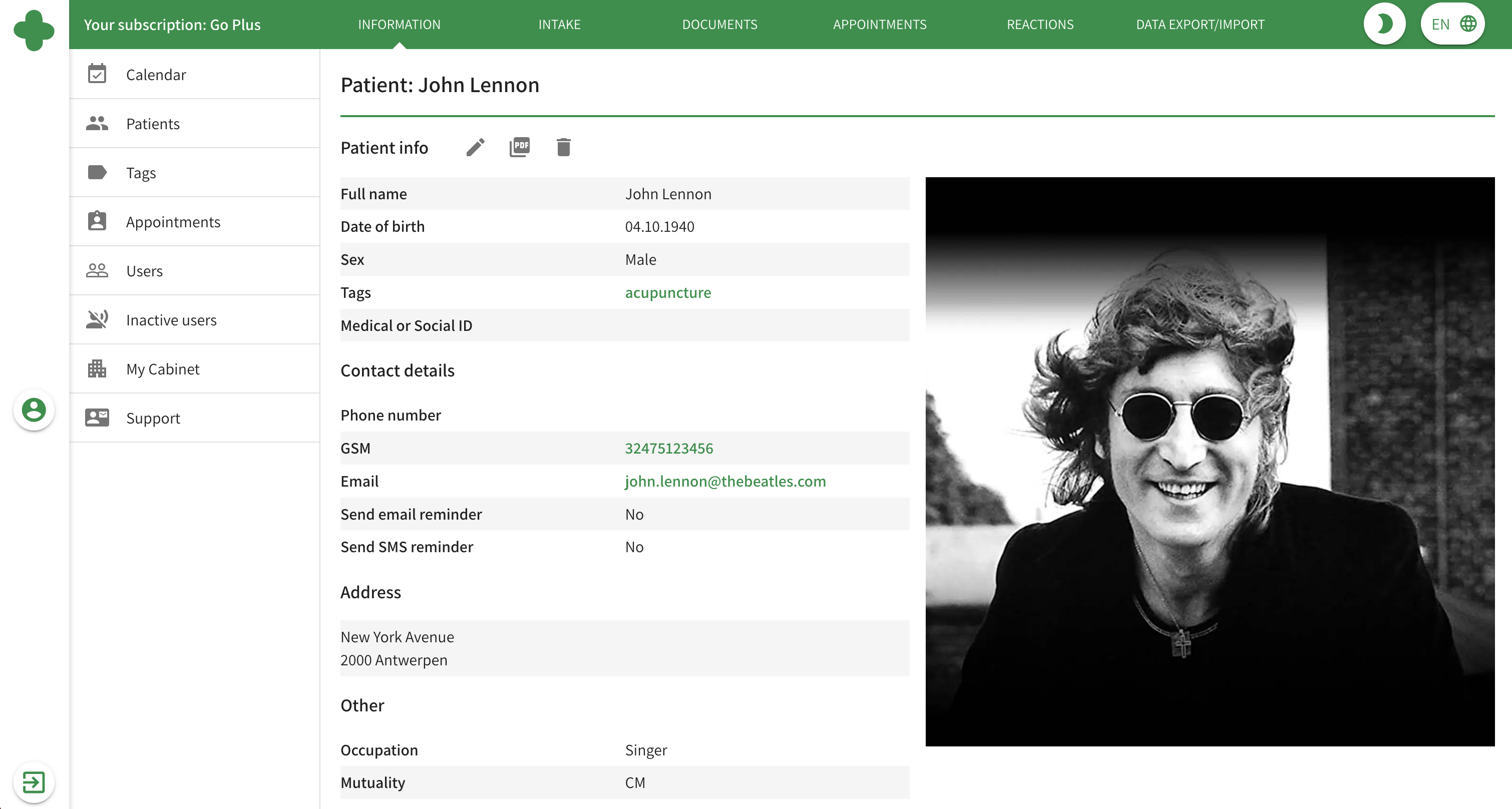1512x809 pixels.
Task: Toggle dark mode with the moon icon
Action: click(1385, 24)
